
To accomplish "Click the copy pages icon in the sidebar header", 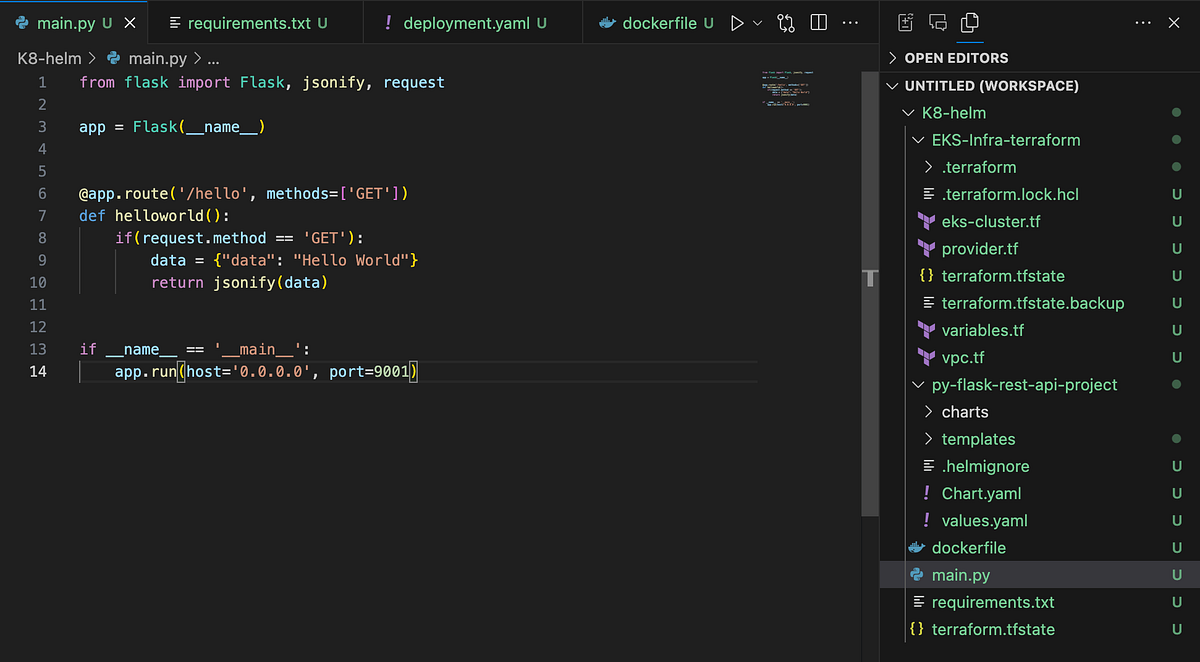I will click(x=970, y=22).
